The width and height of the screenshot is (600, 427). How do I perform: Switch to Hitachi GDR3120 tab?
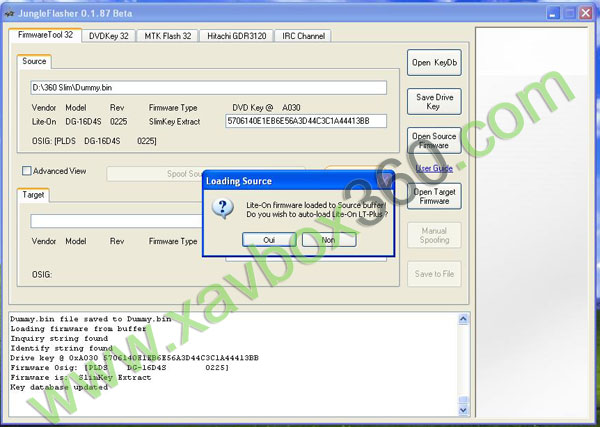pos(236,36)
